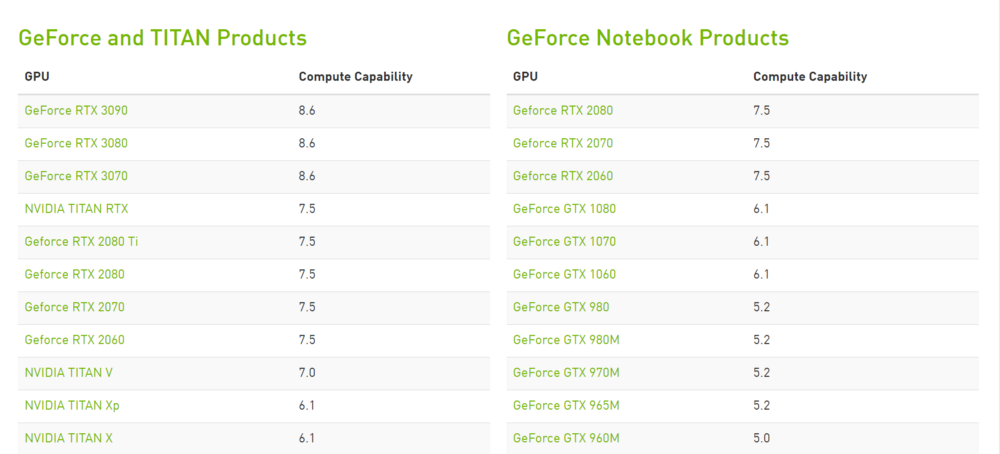Open the GeForce RTX 3090 link
This screenshot has height=454, width=1000.
pyautogui.click(x=76, y=110)
